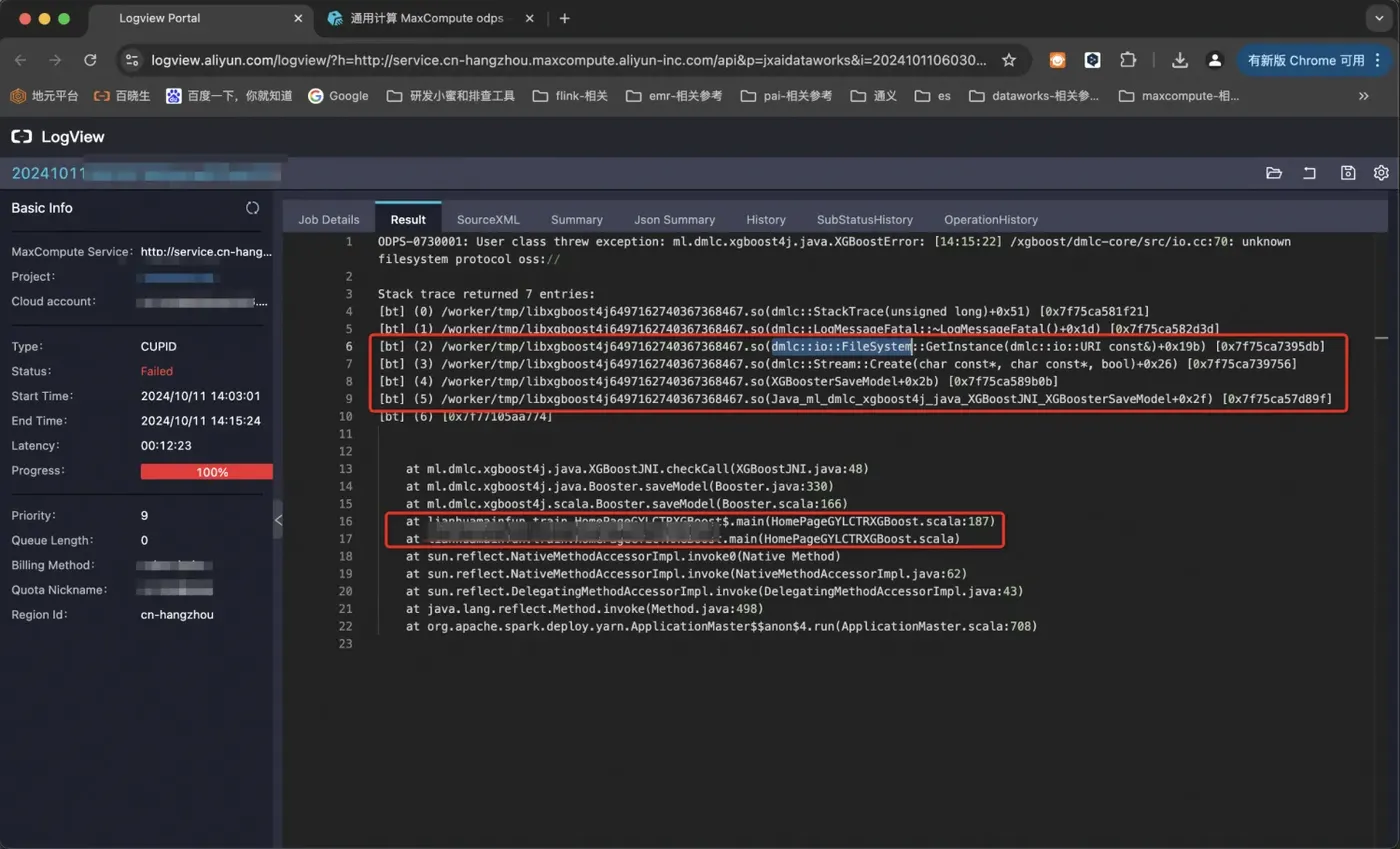1400x849 pixels.
Task: Open the SourceXML tab
Action: coord(488,219)
